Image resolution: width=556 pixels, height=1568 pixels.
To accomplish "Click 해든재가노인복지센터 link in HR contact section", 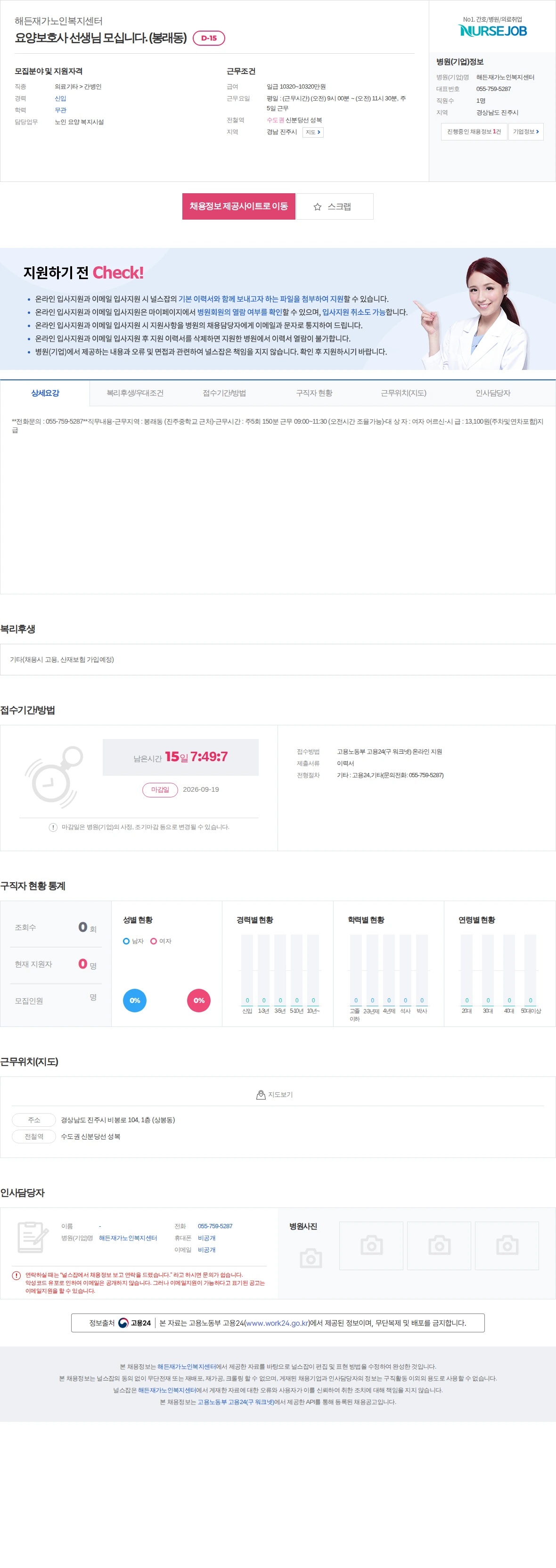I will click(128, 1238).
